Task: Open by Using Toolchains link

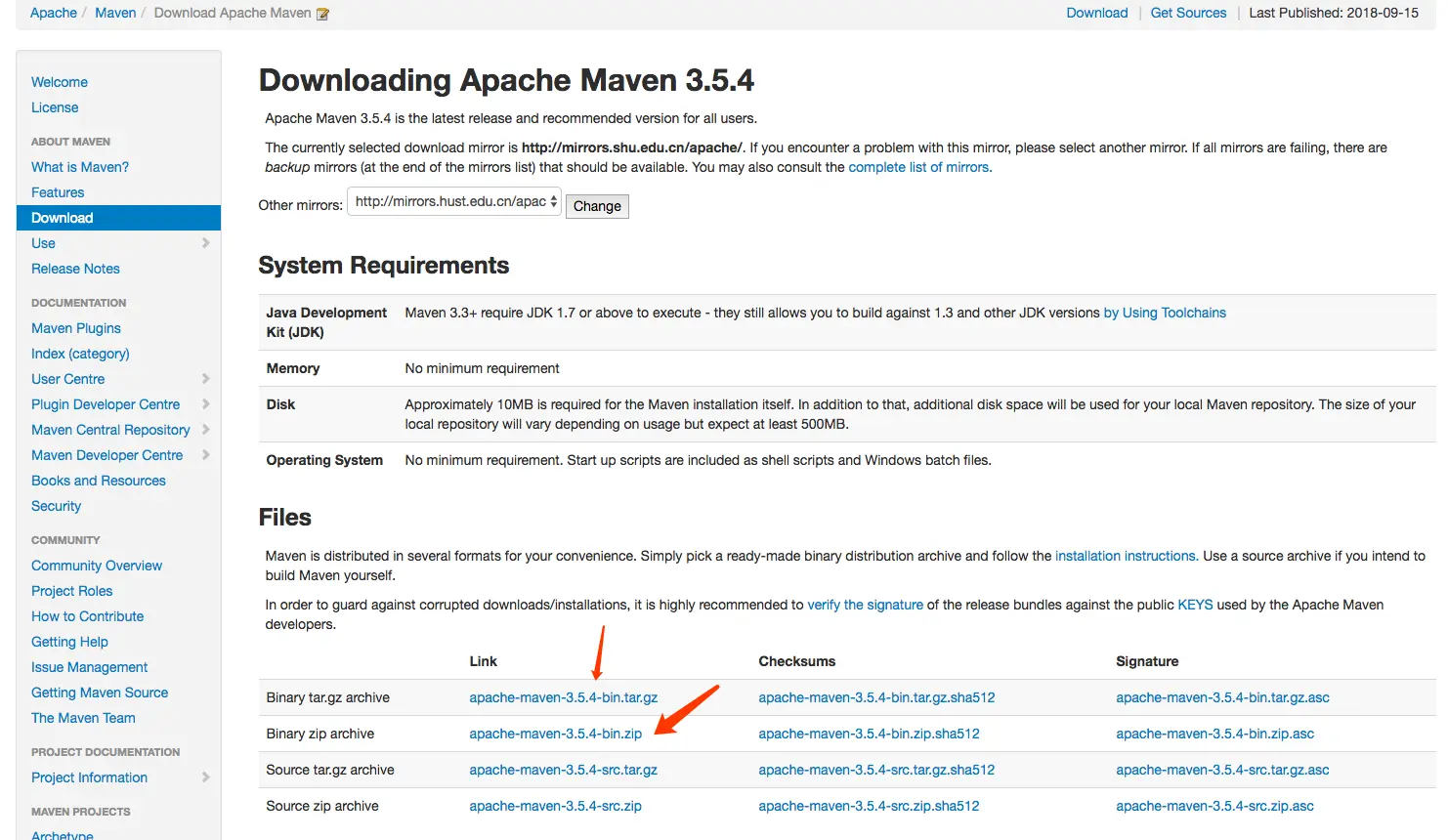Action: (1165, 313)
